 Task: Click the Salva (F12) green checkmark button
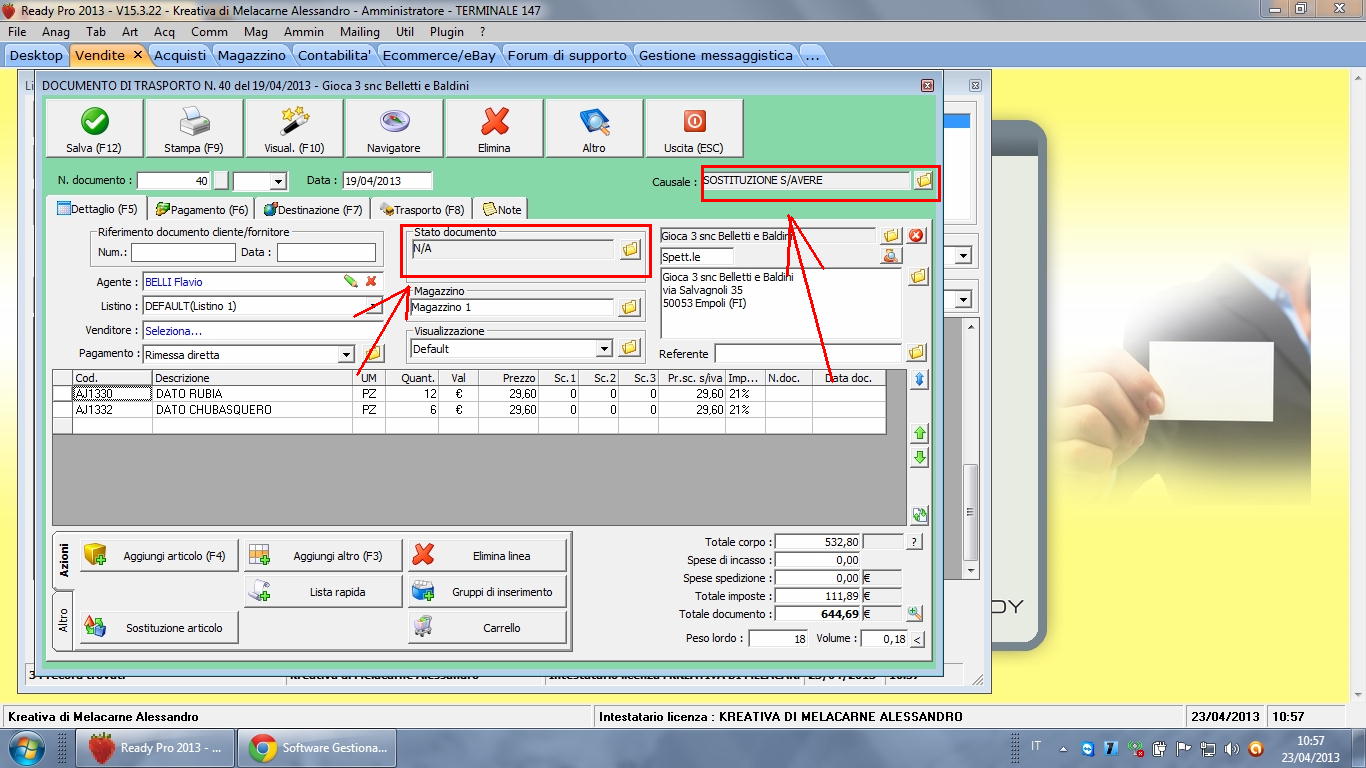tap(94, 129)
